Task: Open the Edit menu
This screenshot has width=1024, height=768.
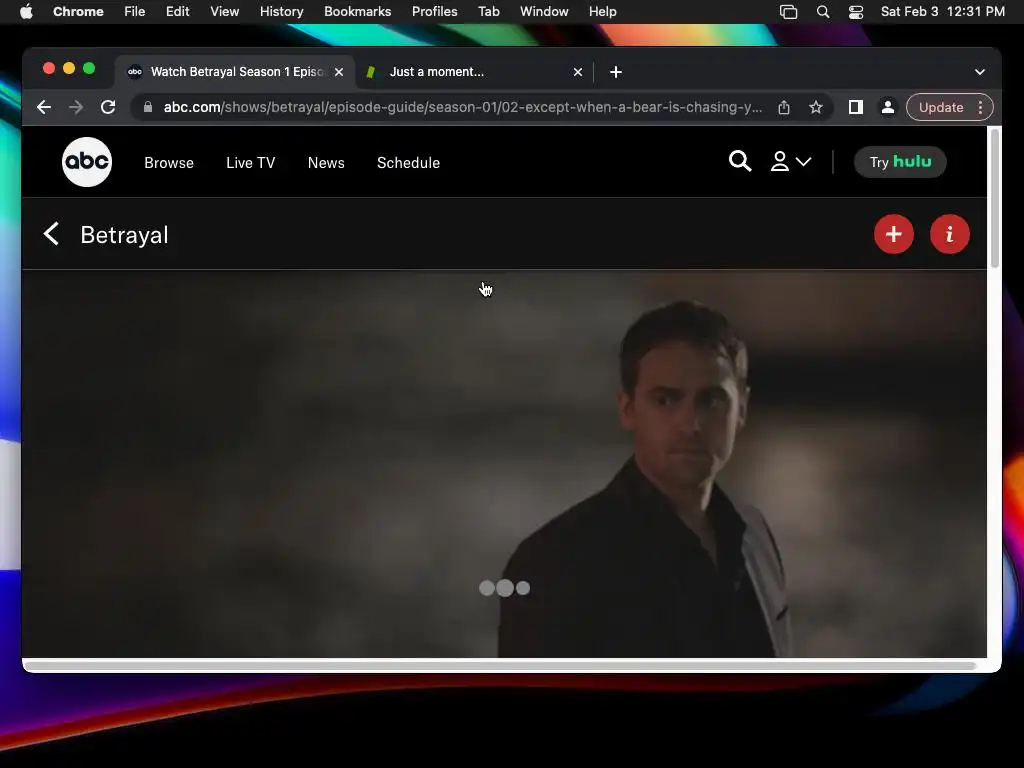Action: pyautogui.click(x=178, y=12)
